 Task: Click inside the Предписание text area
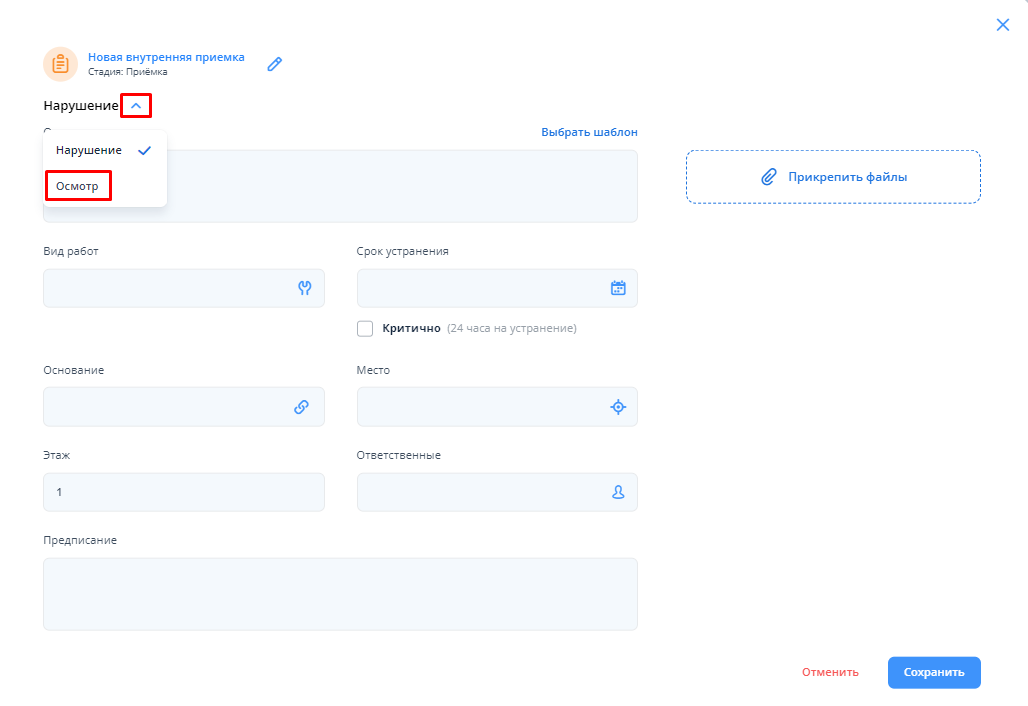[x=340, y=594]
